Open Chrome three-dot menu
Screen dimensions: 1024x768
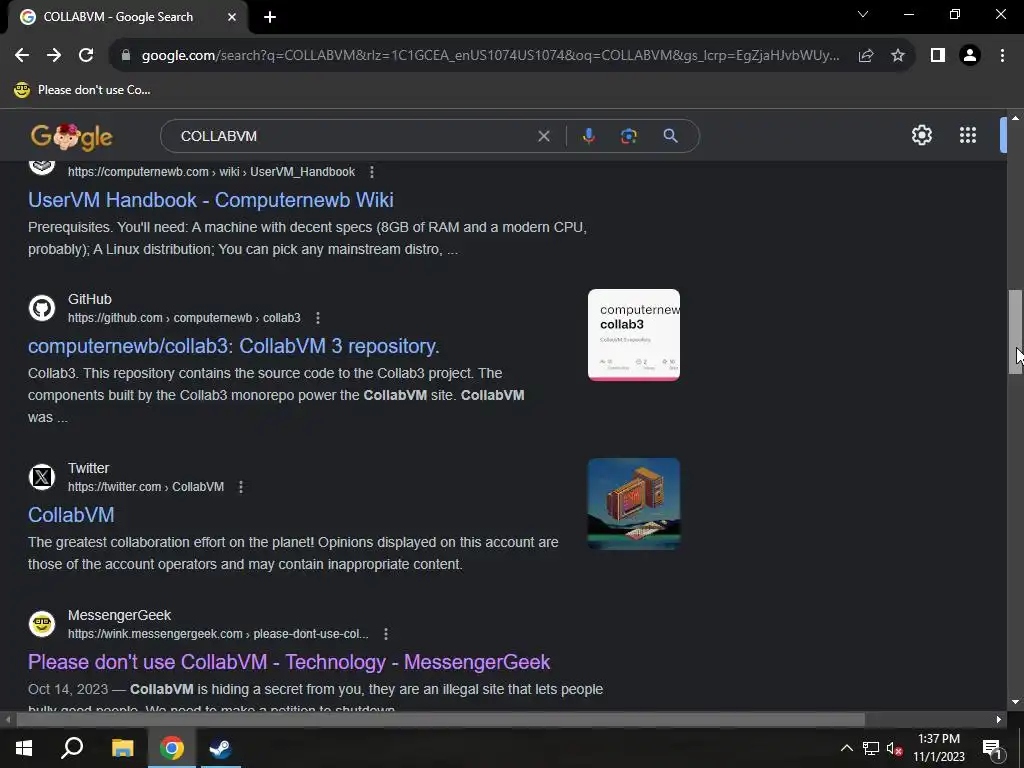(1002, 56)
